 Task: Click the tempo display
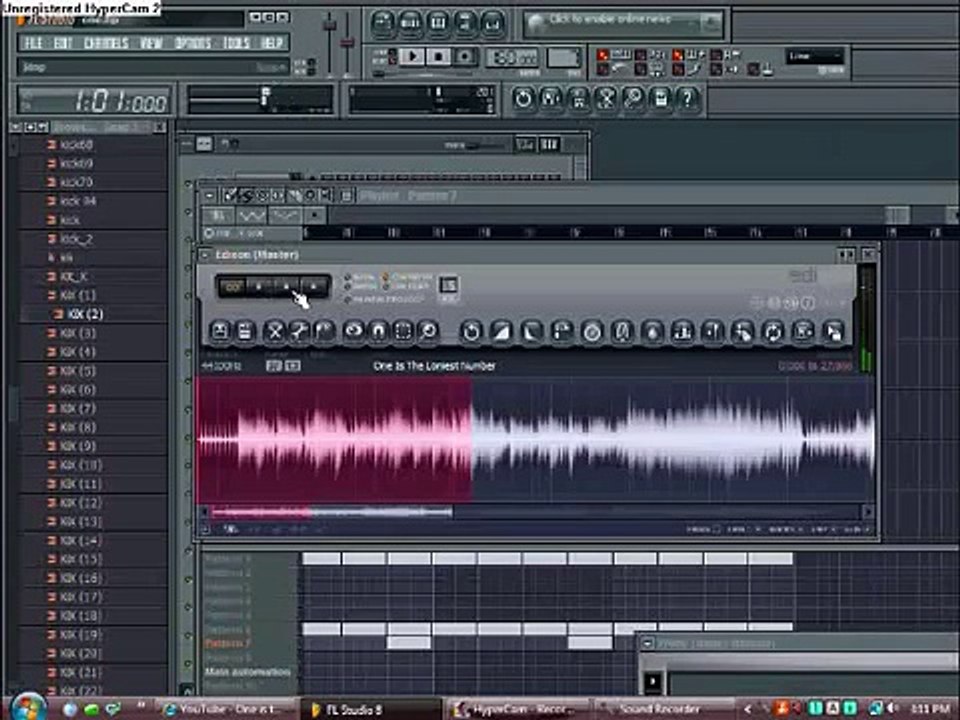tap(512, 58)
